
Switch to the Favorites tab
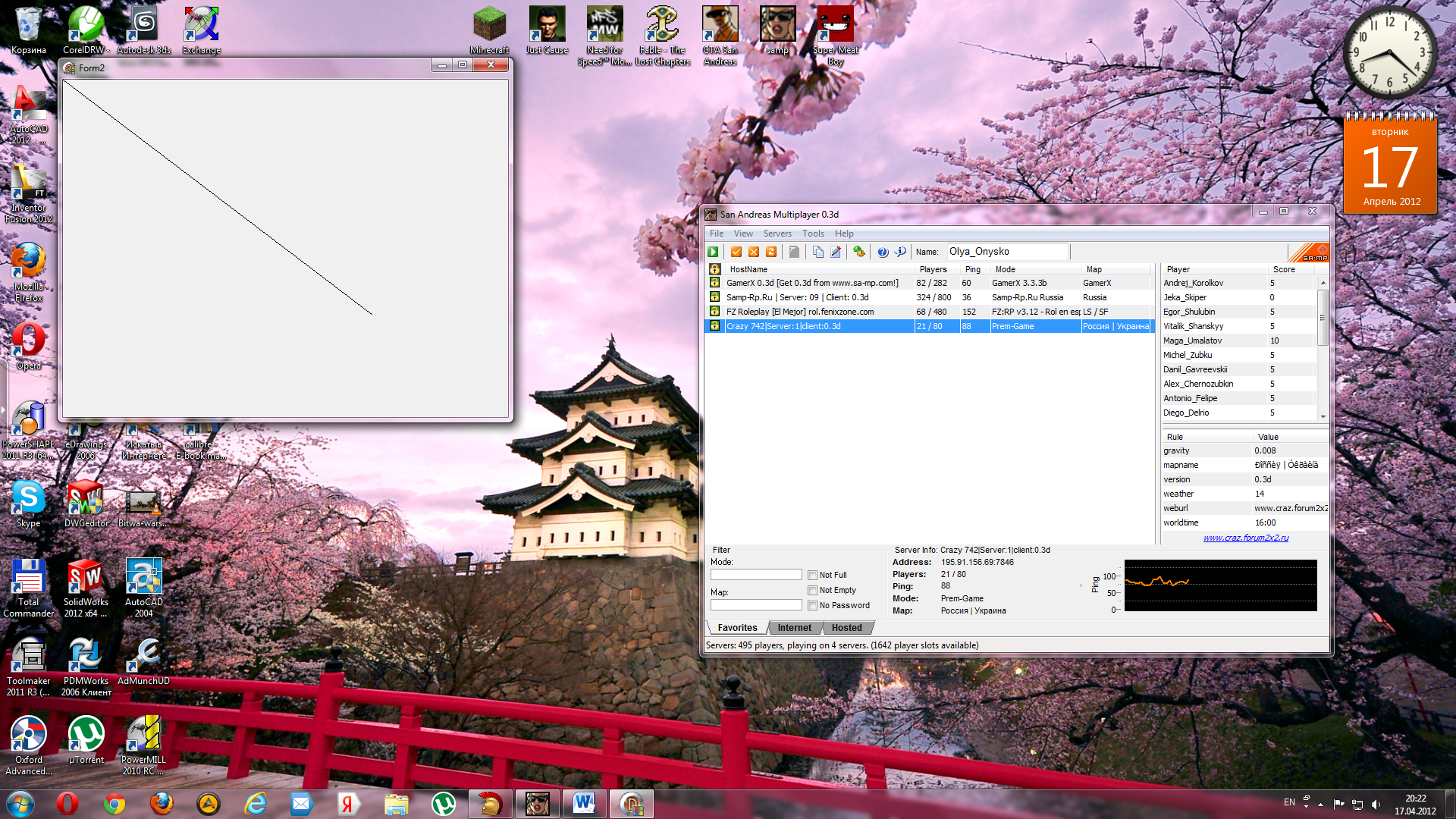point(737,628)
